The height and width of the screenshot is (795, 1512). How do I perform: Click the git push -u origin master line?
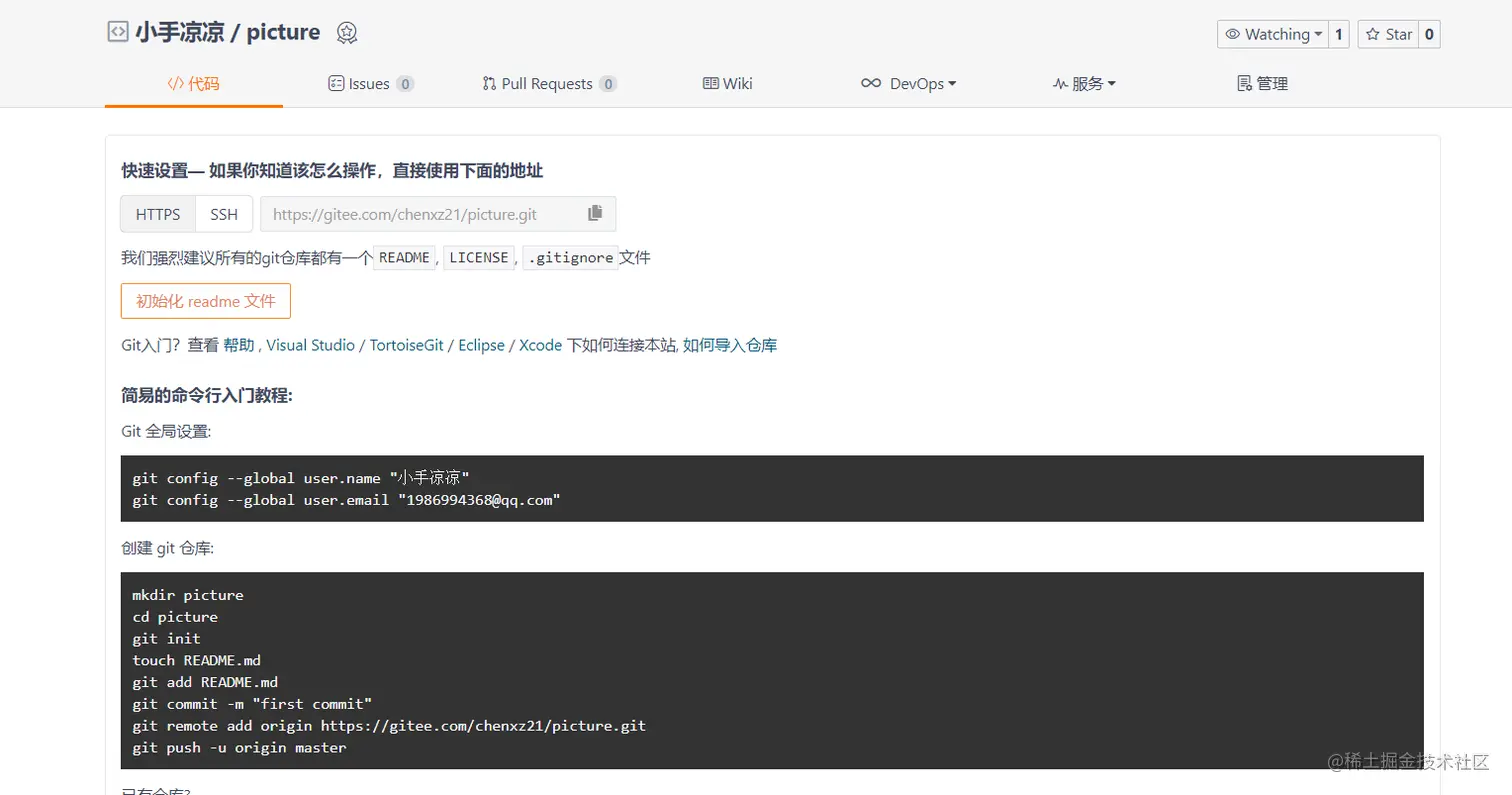click(x=239, y=747)
